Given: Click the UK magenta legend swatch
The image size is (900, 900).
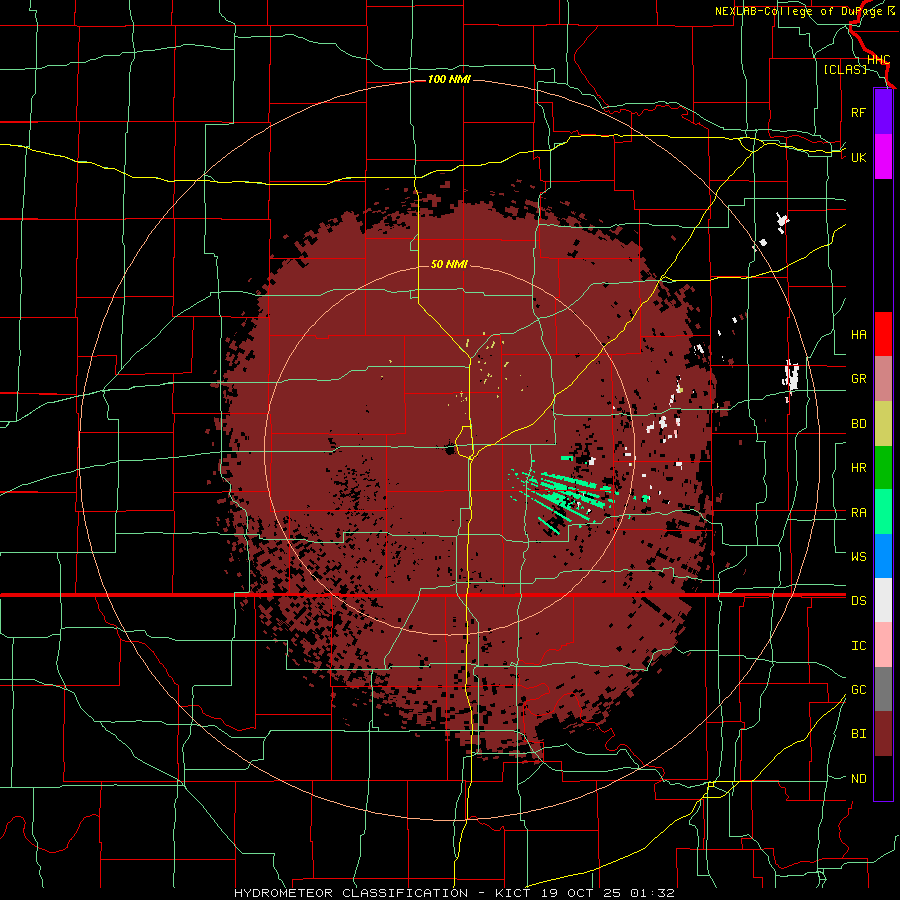Looking at the screenshot, I should (x=883, y=157).
